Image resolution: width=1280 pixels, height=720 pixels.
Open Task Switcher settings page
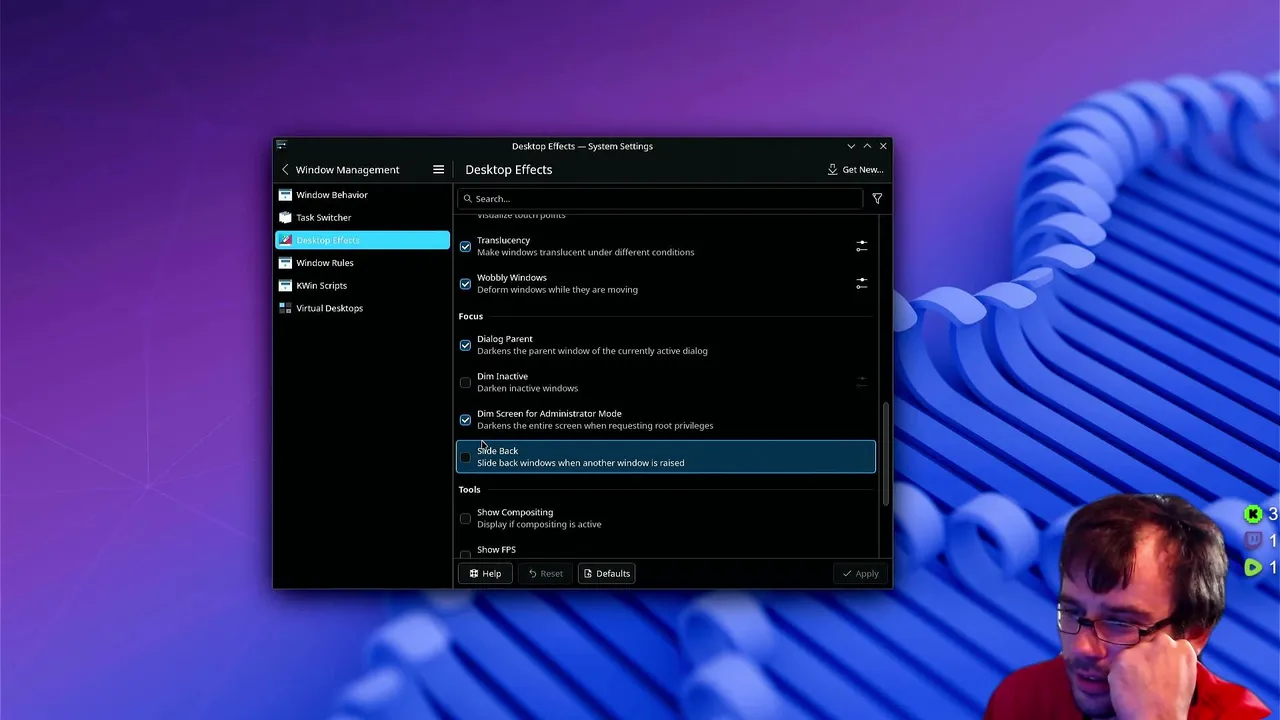coord(362,218)
